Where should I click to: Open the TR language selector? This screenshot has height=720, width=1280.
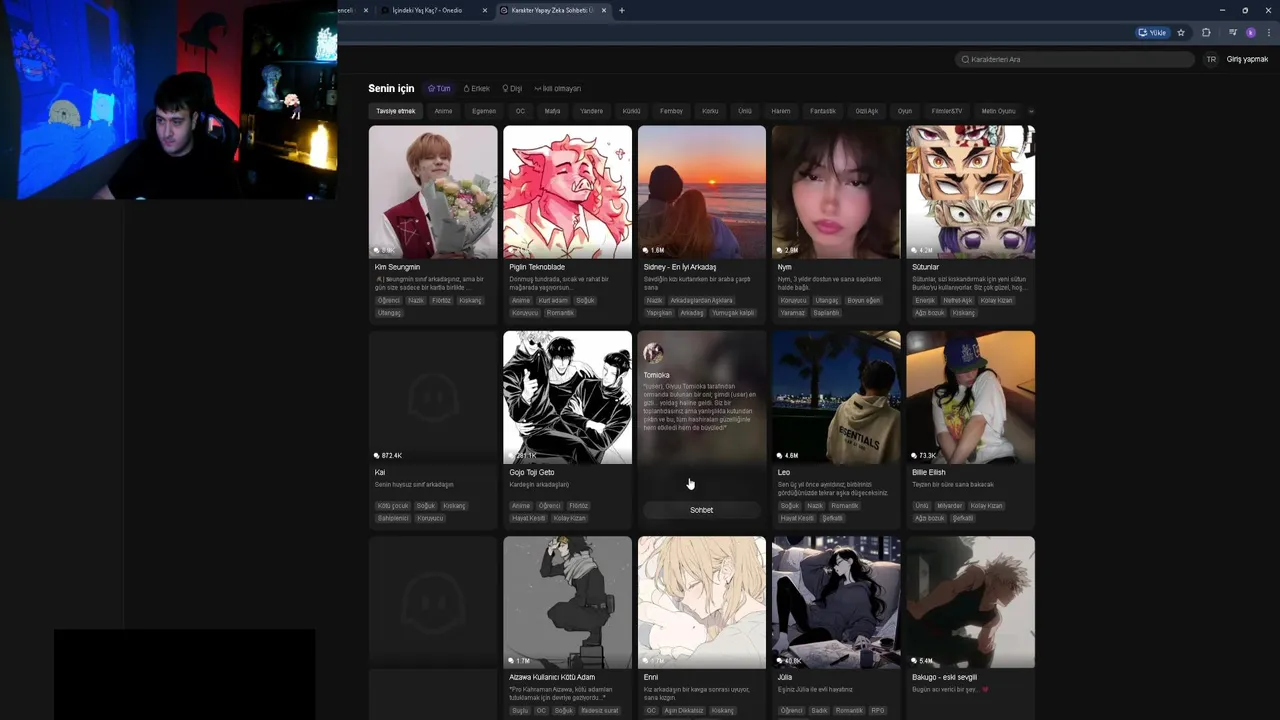(x=1211, y=59)
